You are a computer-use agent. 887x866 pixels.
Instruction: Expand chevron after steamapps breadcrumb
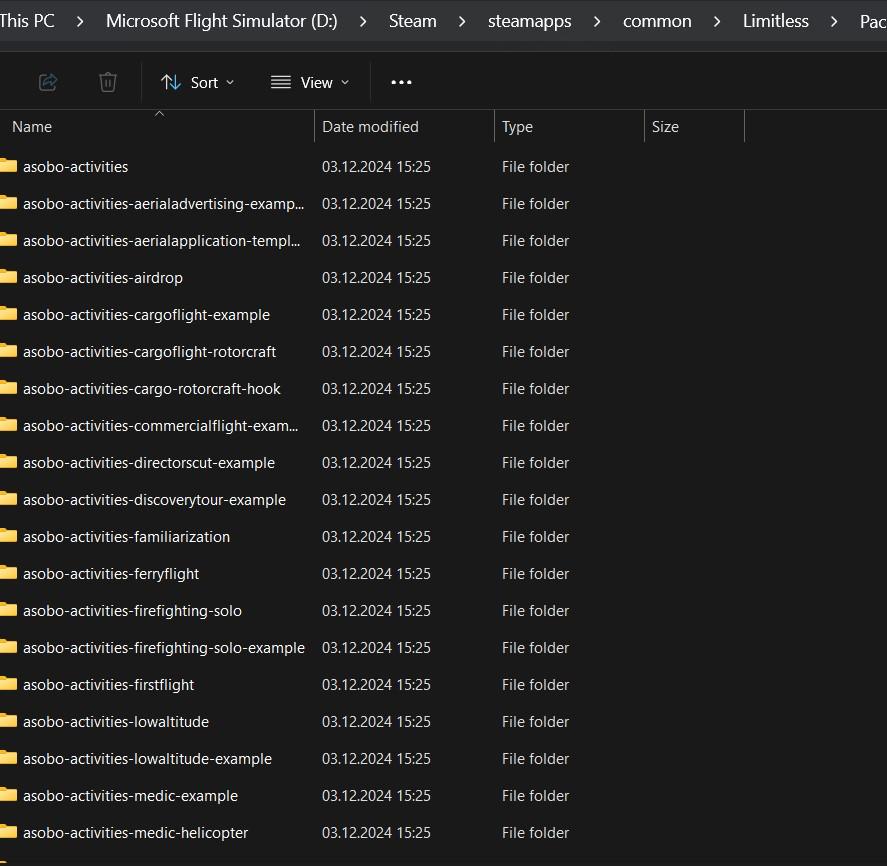pos(597,21)
